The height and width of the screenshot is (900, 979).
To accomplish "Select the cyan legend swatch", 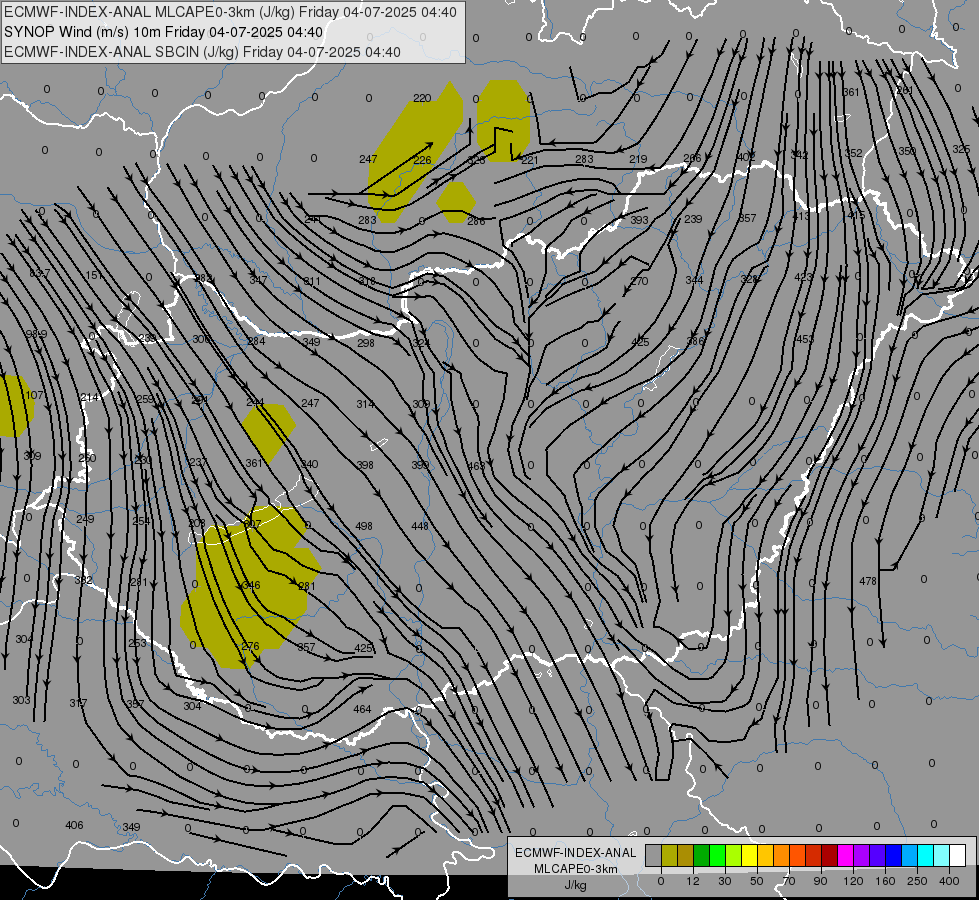I will [x=925, y=856].
